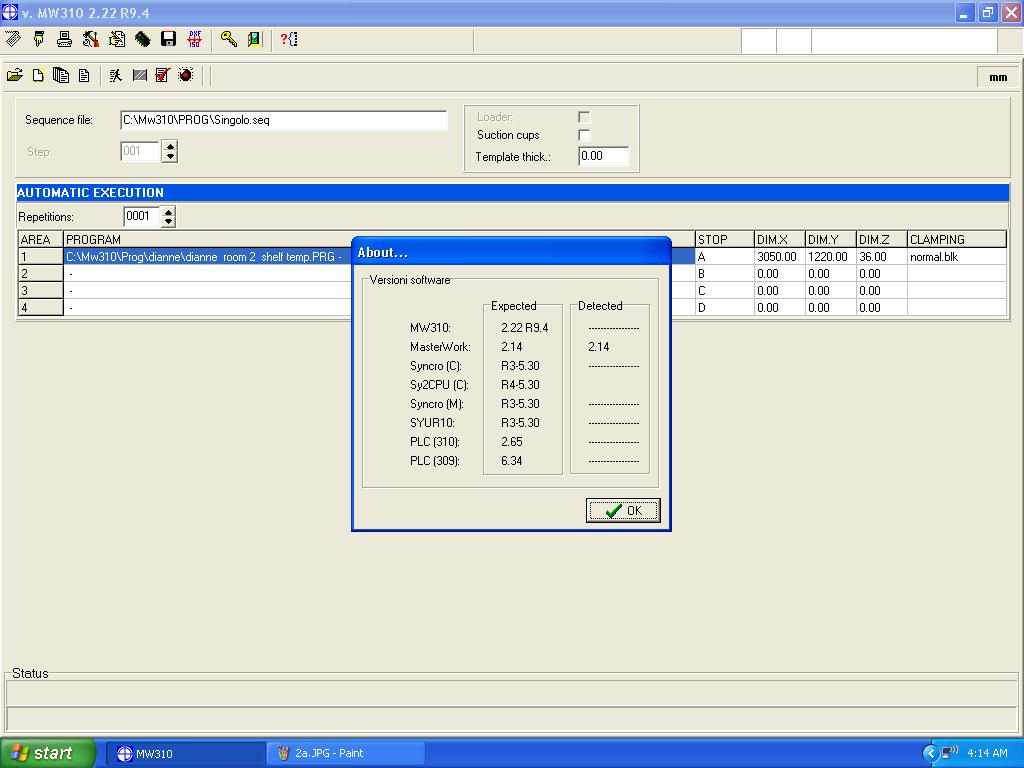Click the pointing hand icon in the toolbar

pyautogui.click(x=39, y=39)
